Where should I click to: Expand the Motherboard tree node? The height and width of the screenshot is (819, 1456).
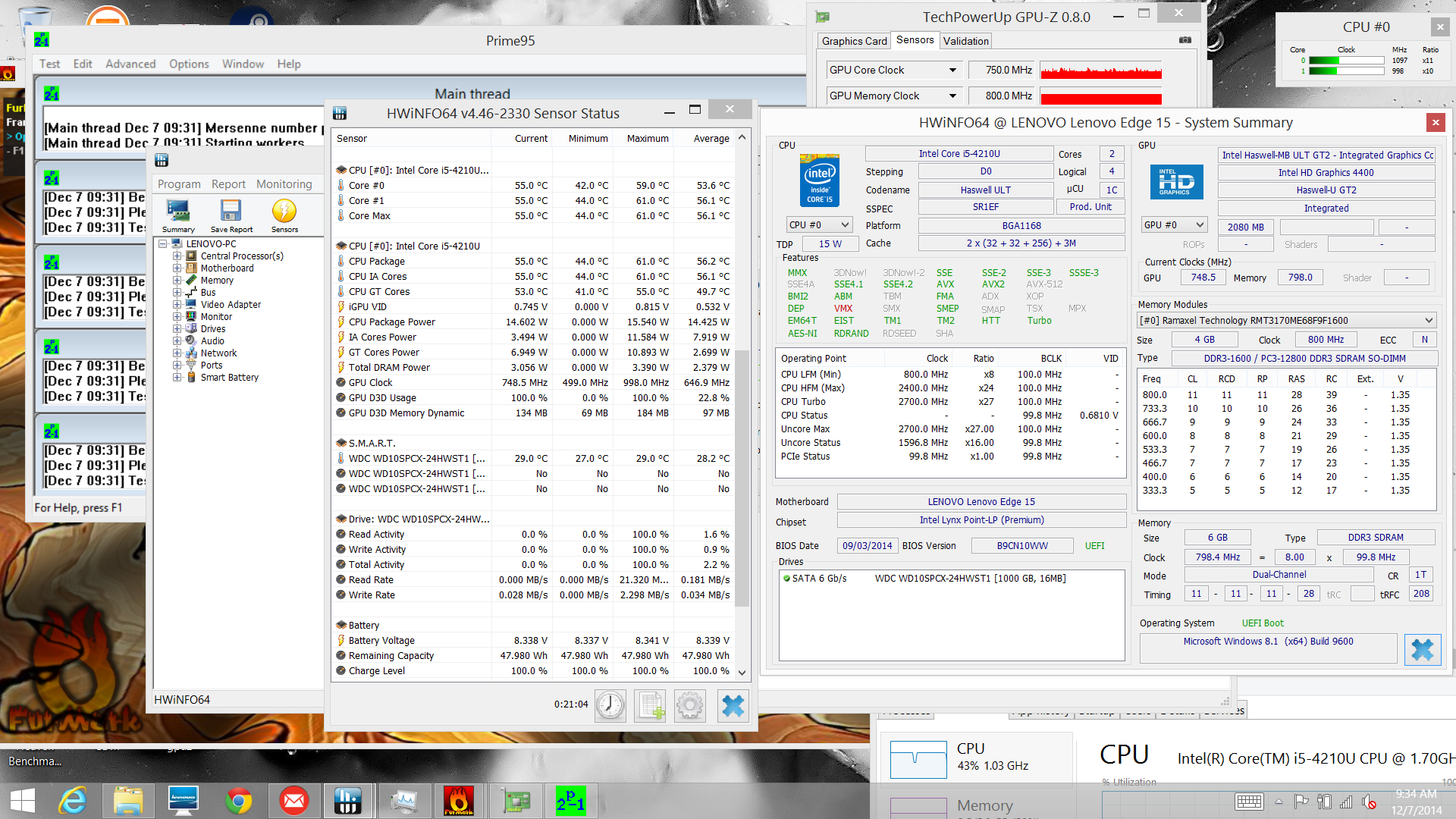(x=177, y=268)
